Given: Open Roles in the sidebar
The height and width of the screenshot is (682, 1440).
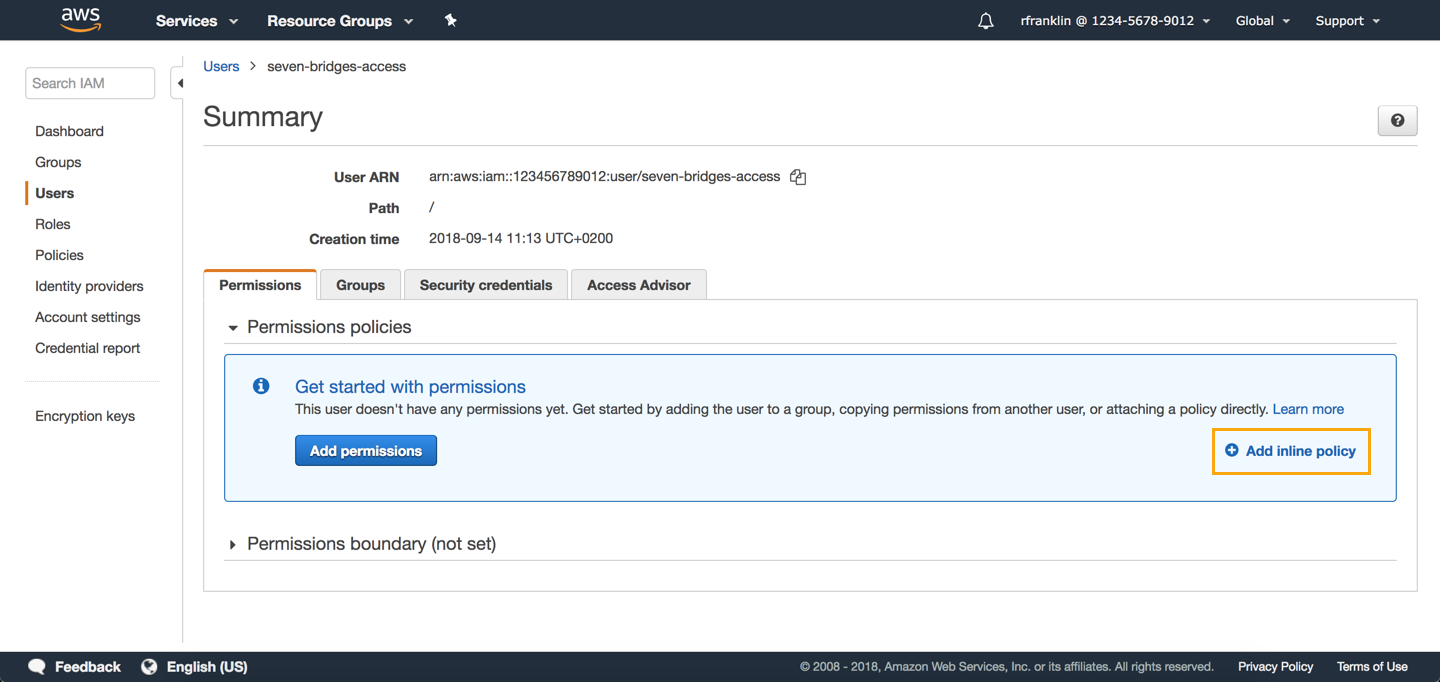Looking at the screenshot, I should [x=53, y=224].
